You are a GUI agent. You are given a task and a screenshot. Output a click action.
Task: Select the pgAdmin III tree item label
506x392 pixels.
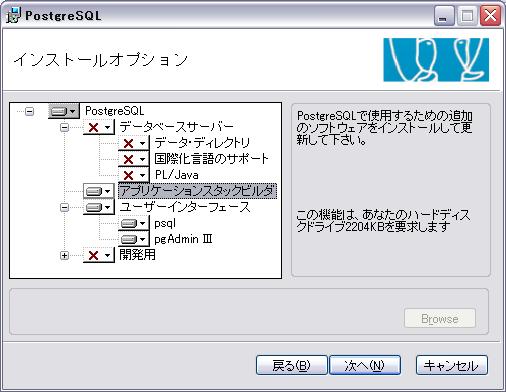click(x=183, y=239)
